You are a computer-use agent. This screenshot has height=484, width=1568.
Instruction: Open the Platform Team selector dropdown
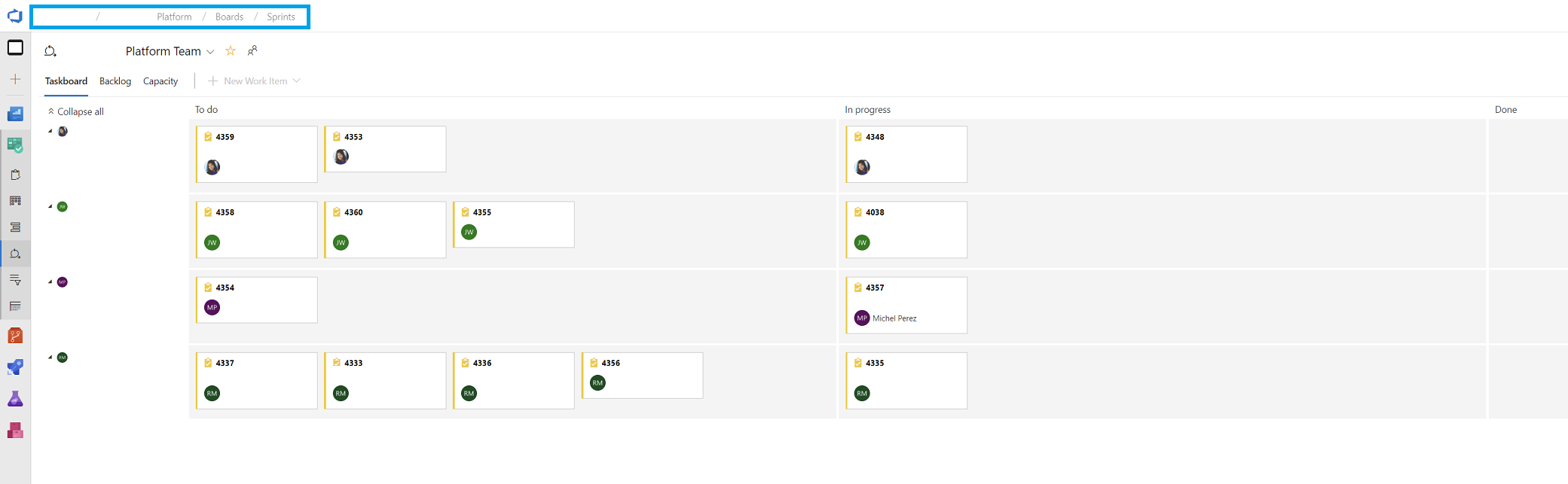click(x=210, y=52)
